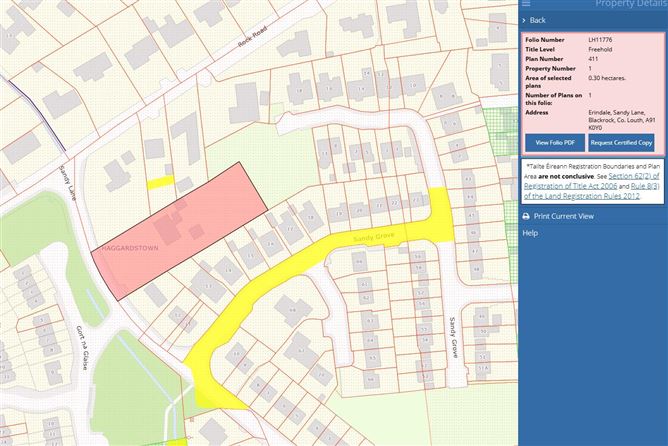This screenshot has width=668, height=446.
Task: Open the hamburger menu icon
Action: [526, 4]
